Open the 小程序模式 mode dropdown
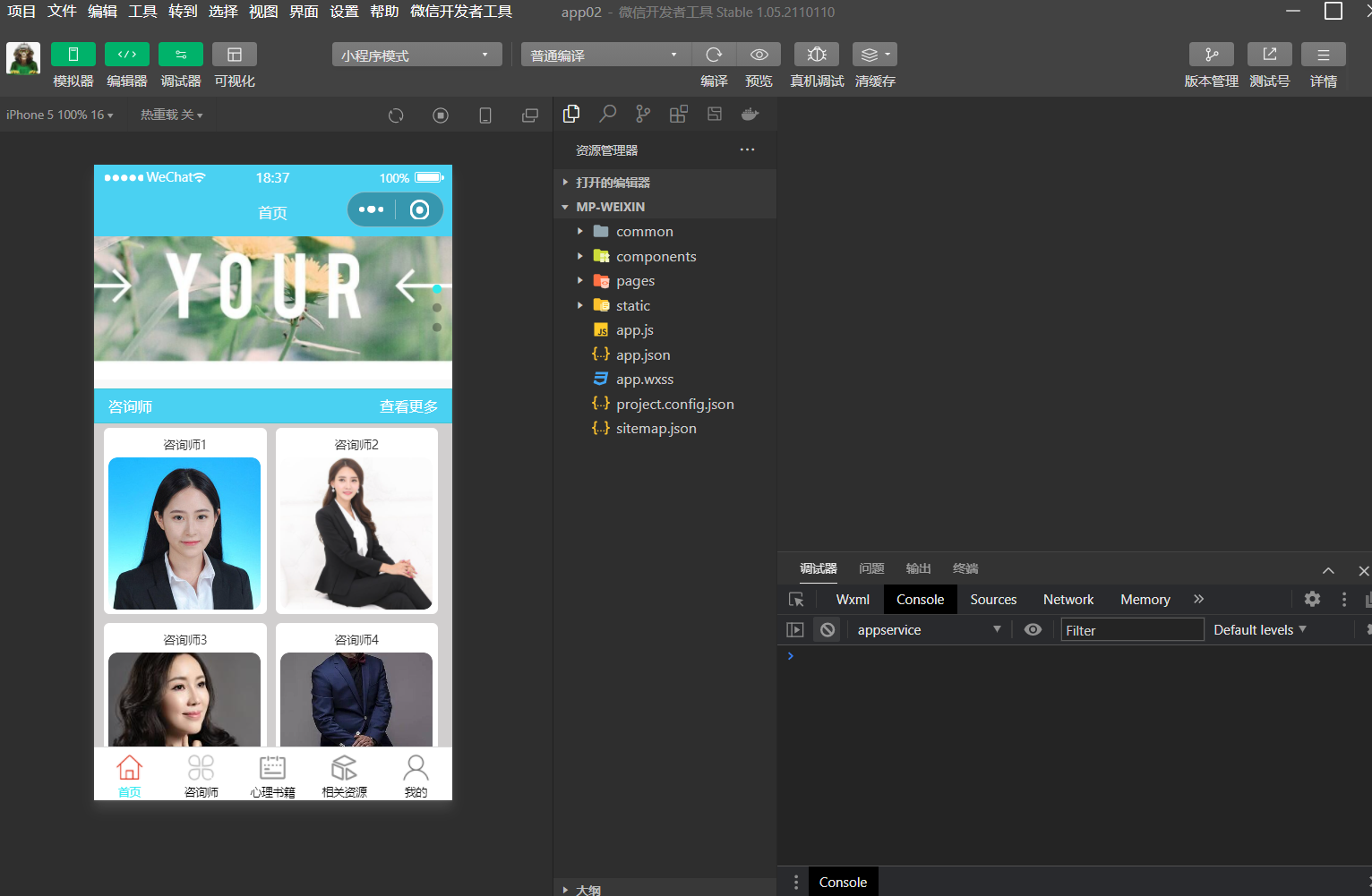1372x896 pixels. pos(416,55)
